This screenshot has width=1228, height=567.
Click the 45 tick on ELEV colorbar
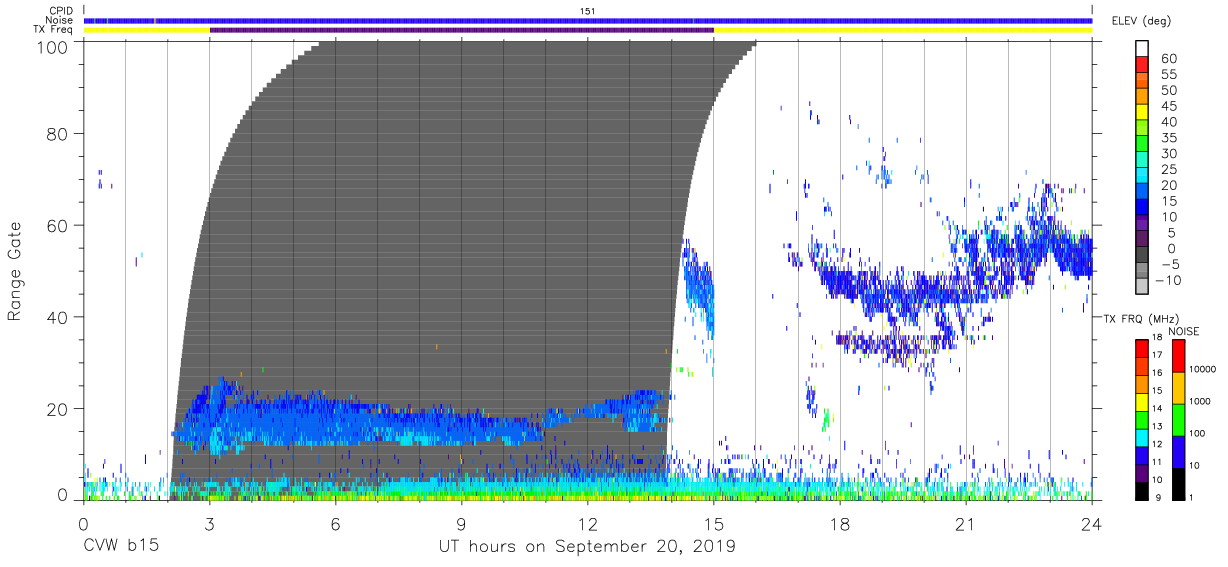[x=1169, y=106]
